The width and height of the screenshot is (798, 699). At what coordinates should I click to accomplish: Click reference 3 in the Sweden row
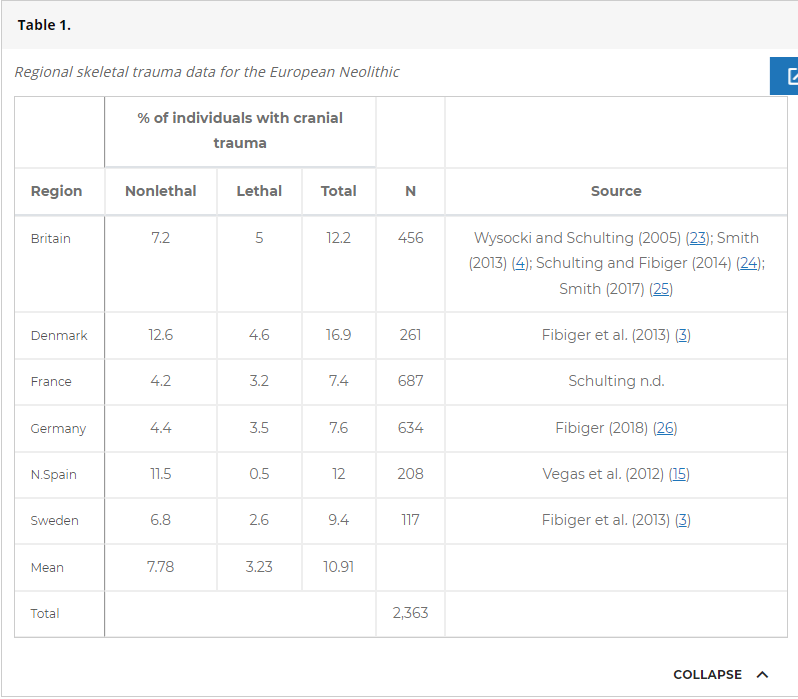[x=683, y=520]
